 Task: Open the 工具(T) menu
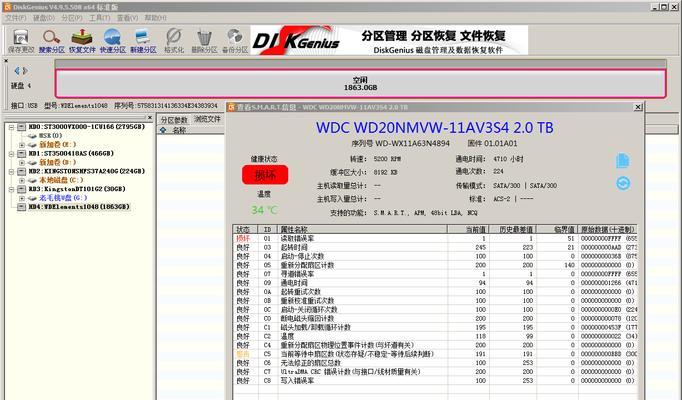[100, 18]
